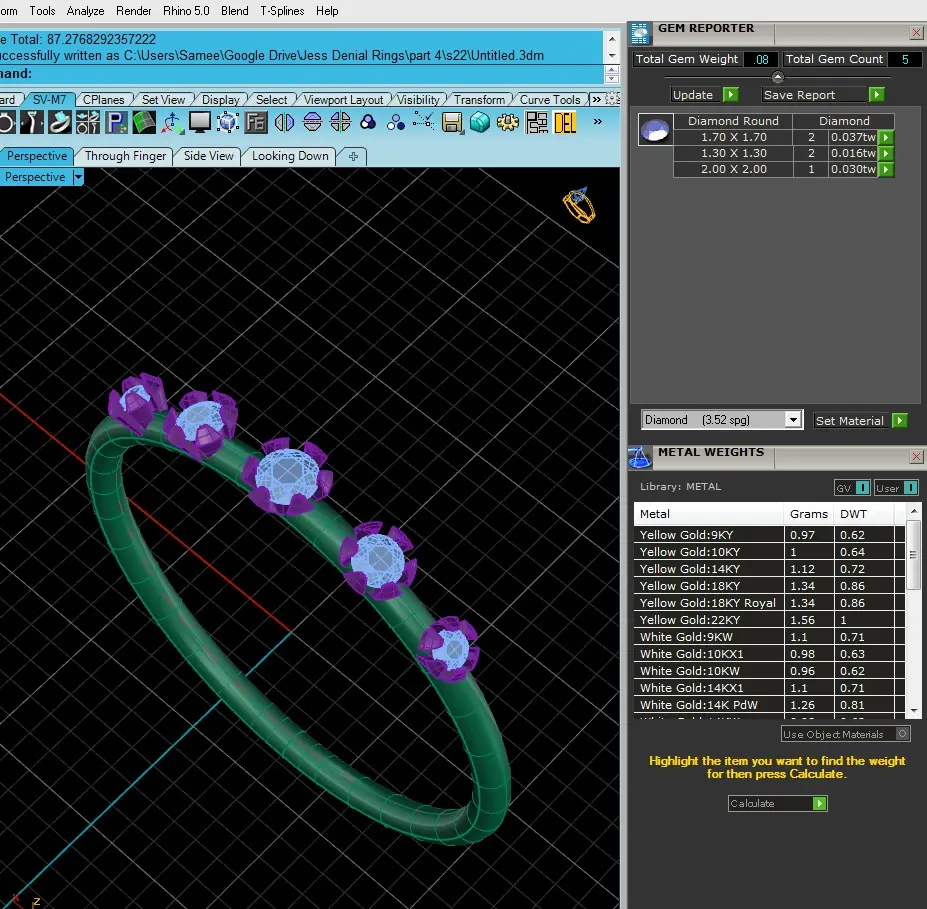Viewport: 927px width, 909px height.
Task: Open the Perspective viewport title dropdown arrow
Action: tap(78, 177)
